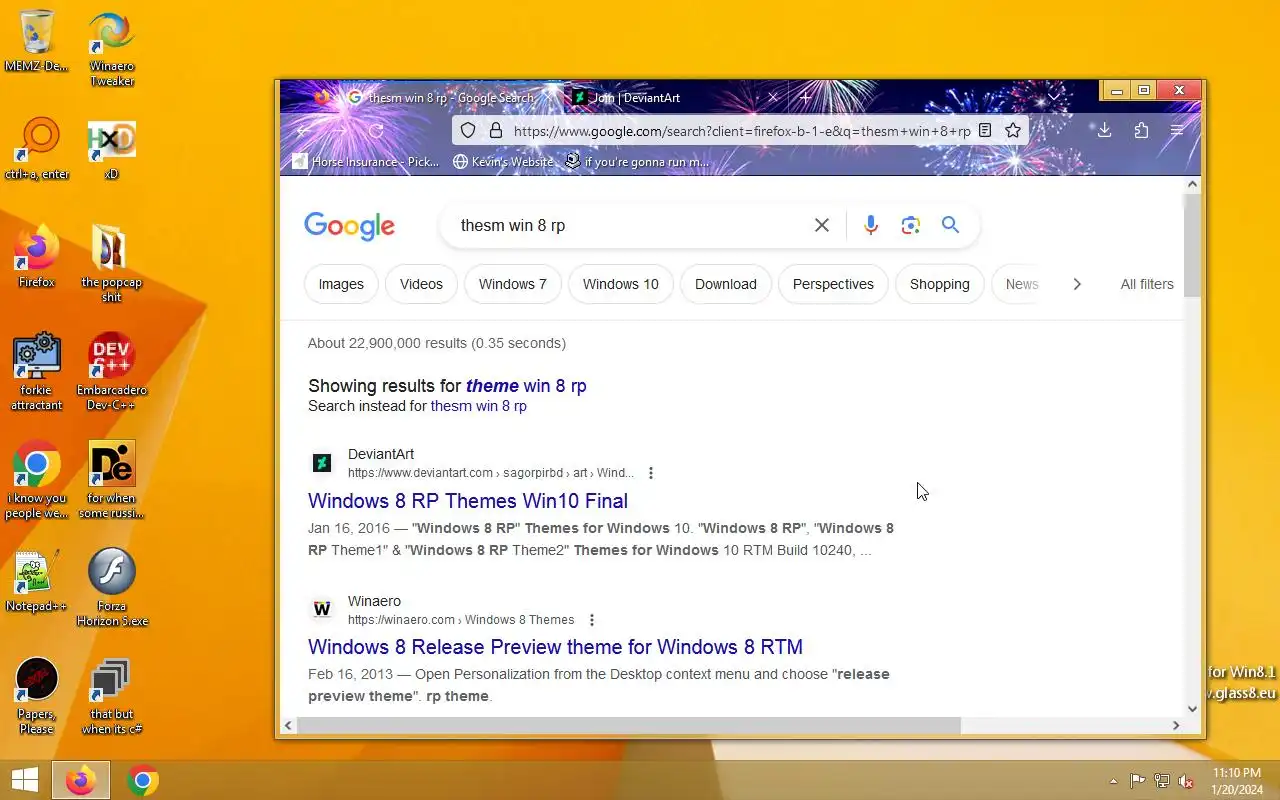The image size is (1280, 800).
Task: Bookmark this page with the star icon
Action: pyautogui.click(x=1013, y=131)
